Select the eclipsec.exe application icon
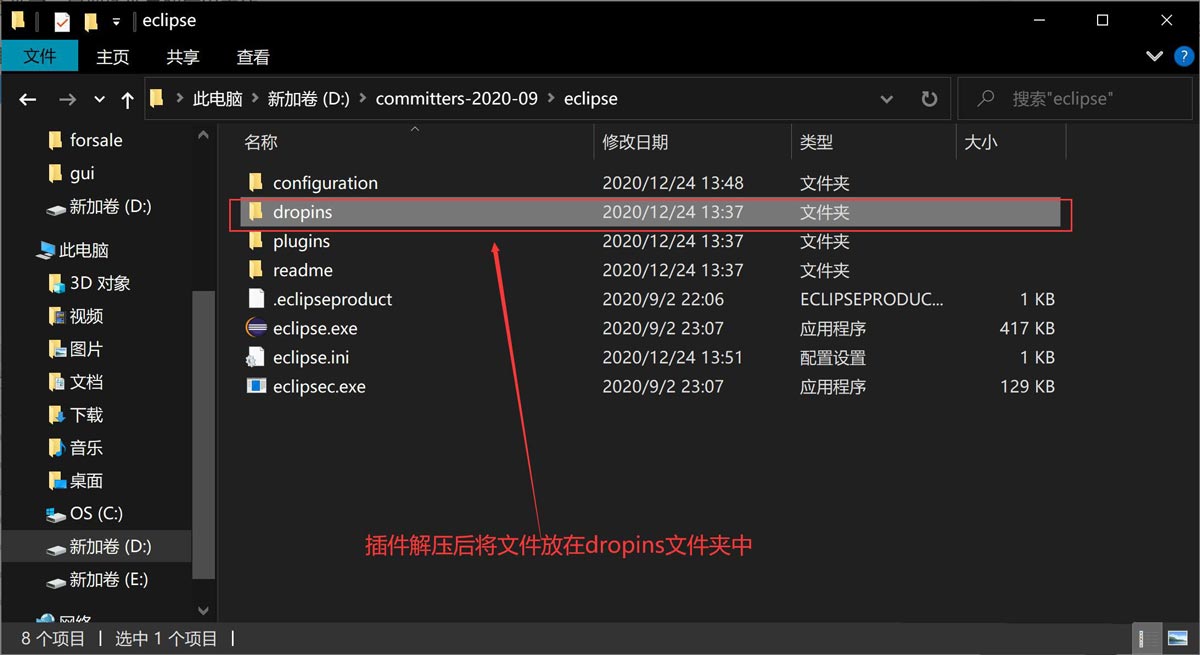The image size is (1200, 655). [x=256, y=386]
